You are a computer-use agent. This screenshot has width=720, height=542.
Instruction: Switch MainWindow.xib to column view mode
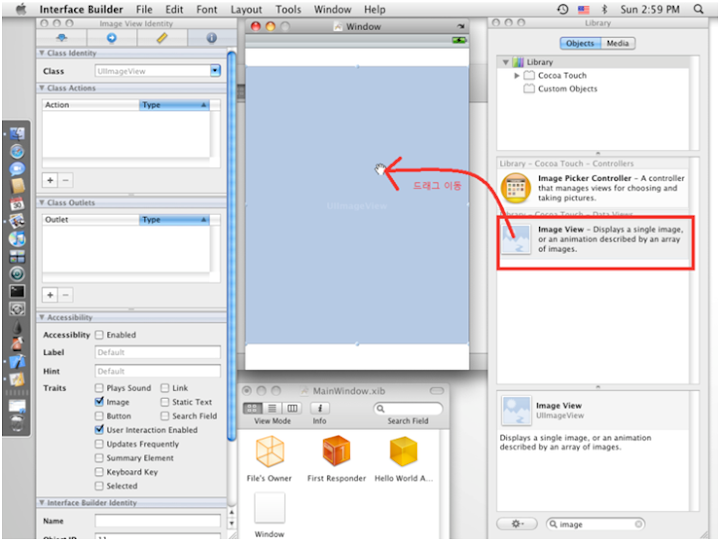(292, 408)
